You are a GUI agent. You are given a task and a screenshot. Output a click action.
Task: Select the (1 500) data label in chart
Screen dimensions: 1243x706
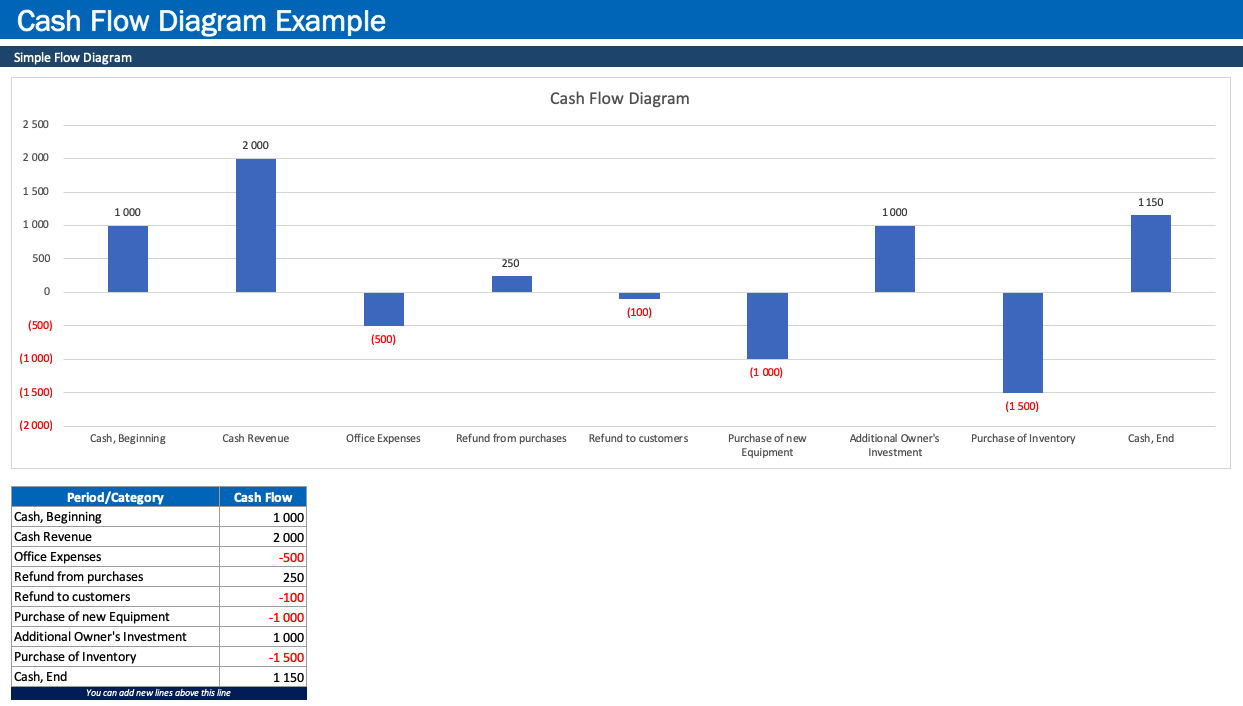(x=1022, y=406)
